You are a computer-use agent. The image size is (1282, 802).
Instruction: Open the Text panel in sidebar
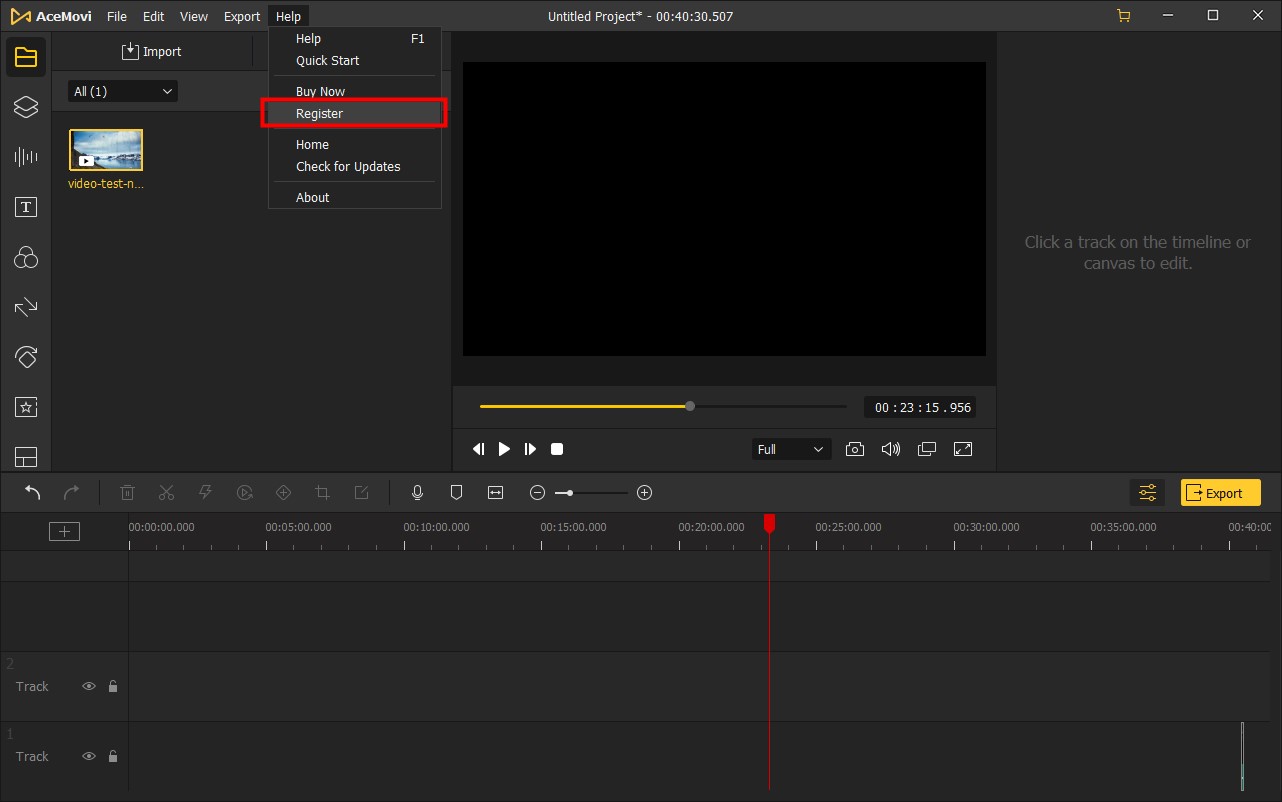[26, 207]
